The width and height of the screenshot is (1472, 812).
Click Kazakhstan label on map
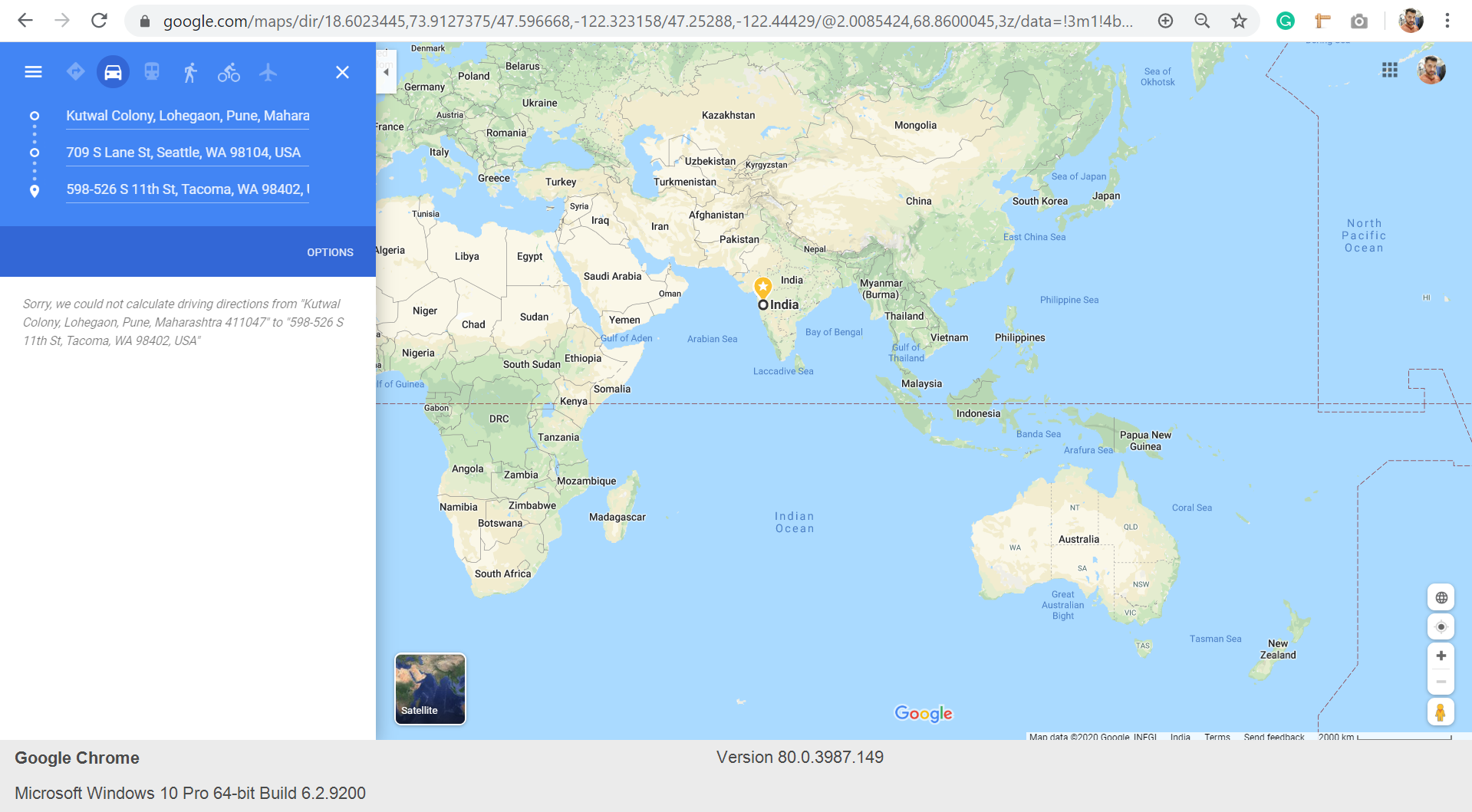tap(728, 115)
